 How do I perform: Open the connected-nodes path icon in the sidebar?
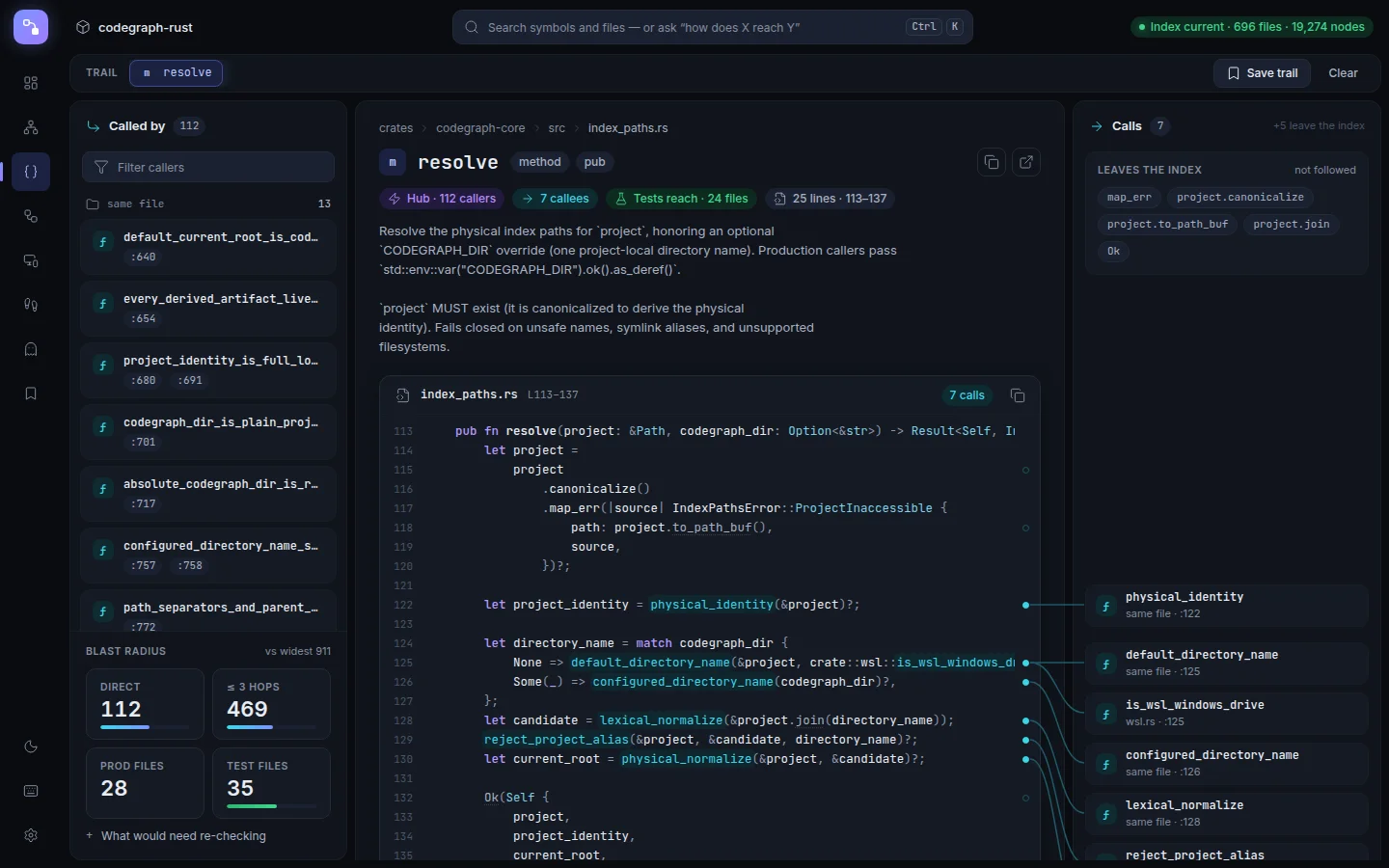31,216
